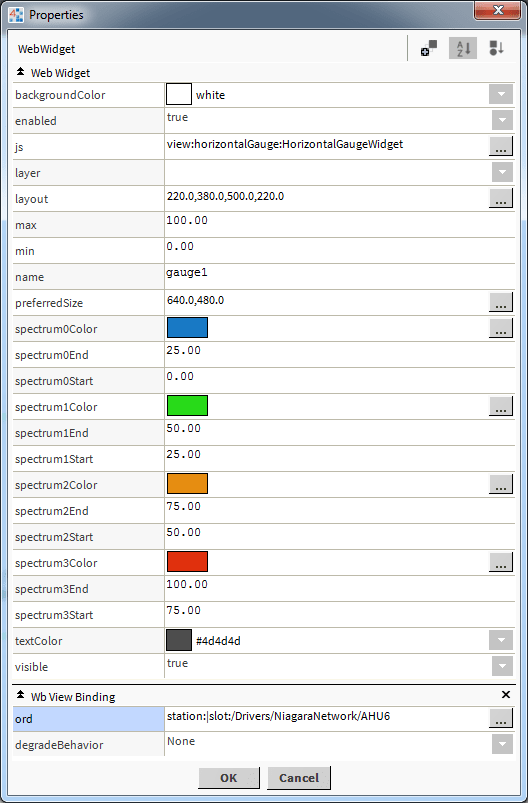Screen dimensions: 528x803
Task: Click the OK button
Action: coord(229,778)
